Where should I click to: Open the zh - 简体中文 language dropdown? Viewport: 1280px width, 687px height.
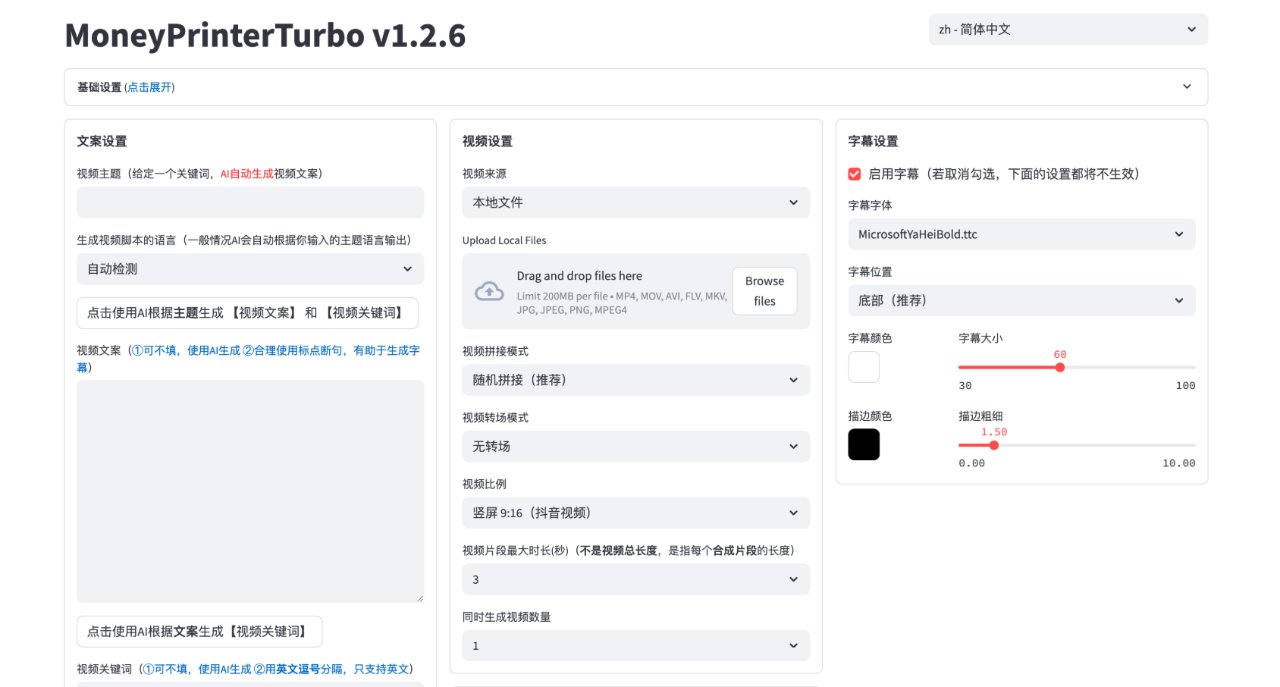[x=1068, y=30]
